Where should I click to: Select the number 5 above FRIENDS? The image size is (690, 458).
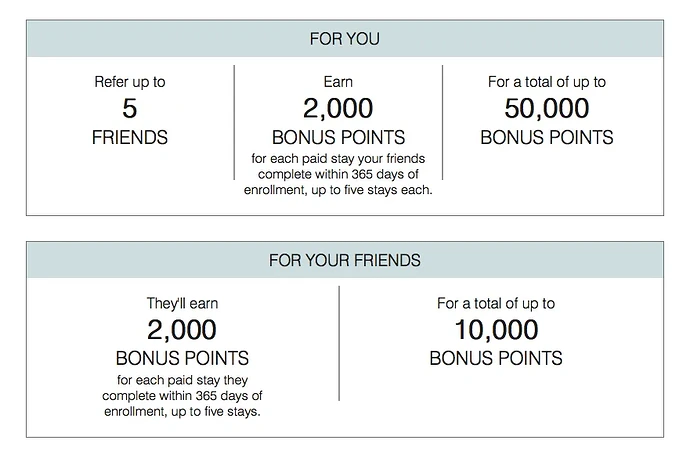click(x=130, y=109)
